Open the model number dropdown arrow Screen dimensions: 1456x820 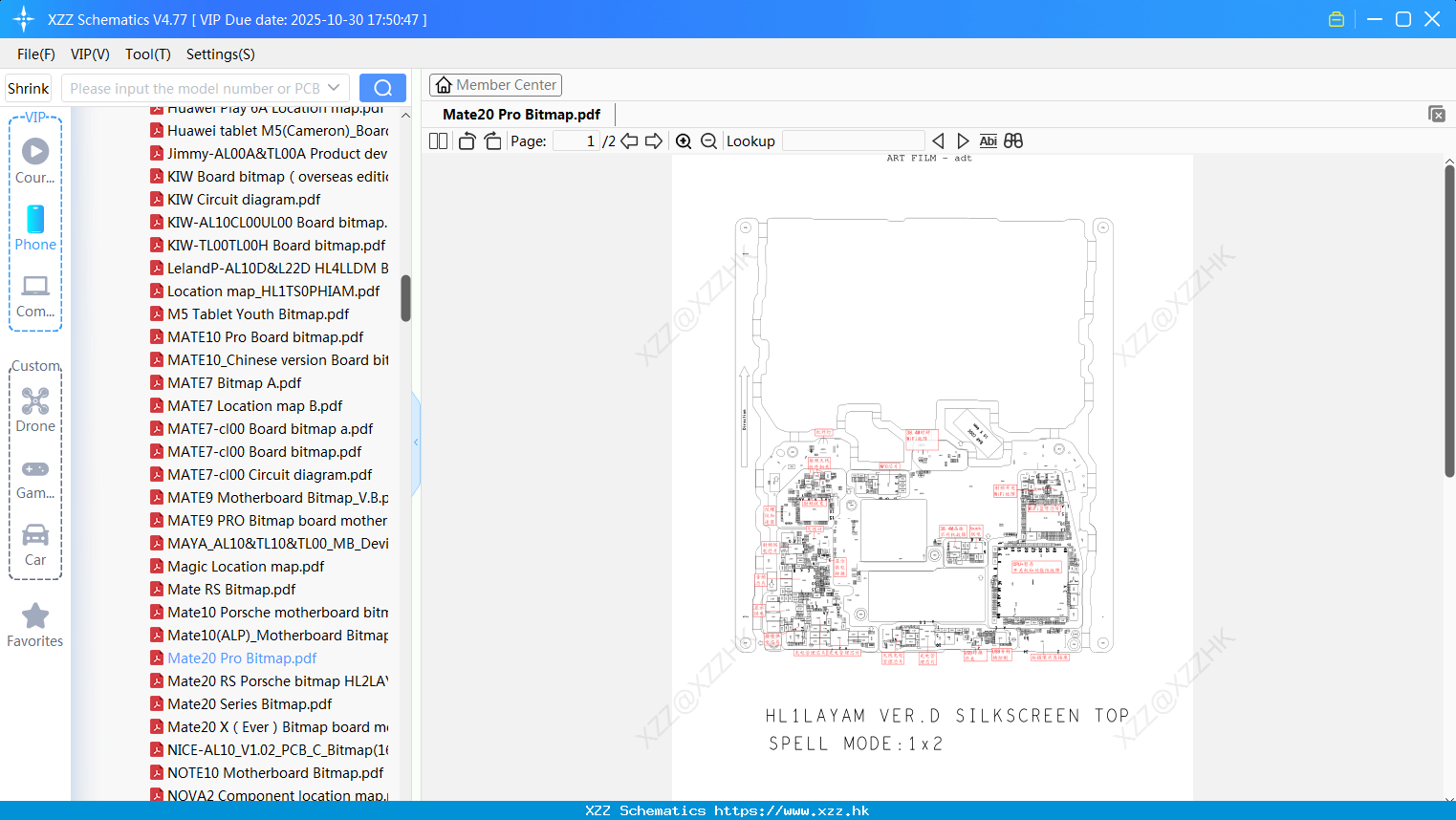coord(334,88)
